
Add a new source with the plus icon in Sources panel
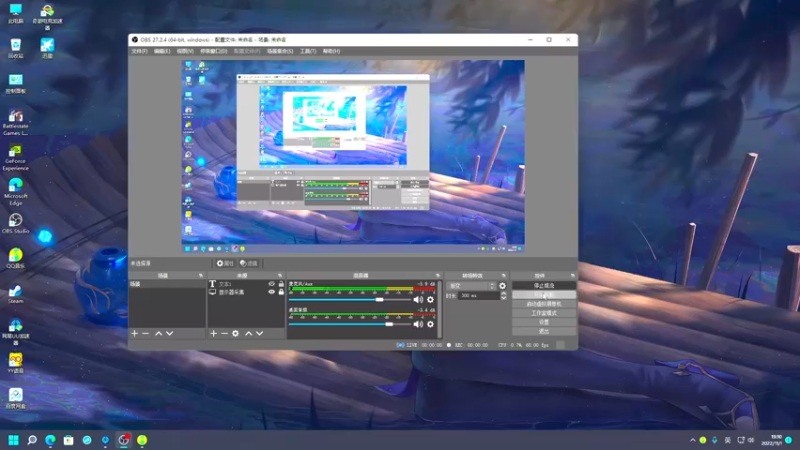point(213,333)
